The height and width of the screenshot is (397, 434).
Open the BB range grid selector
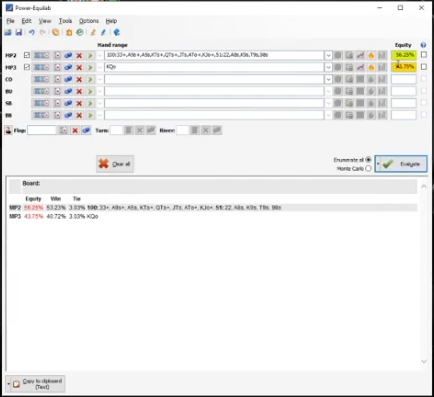[41, 115]
